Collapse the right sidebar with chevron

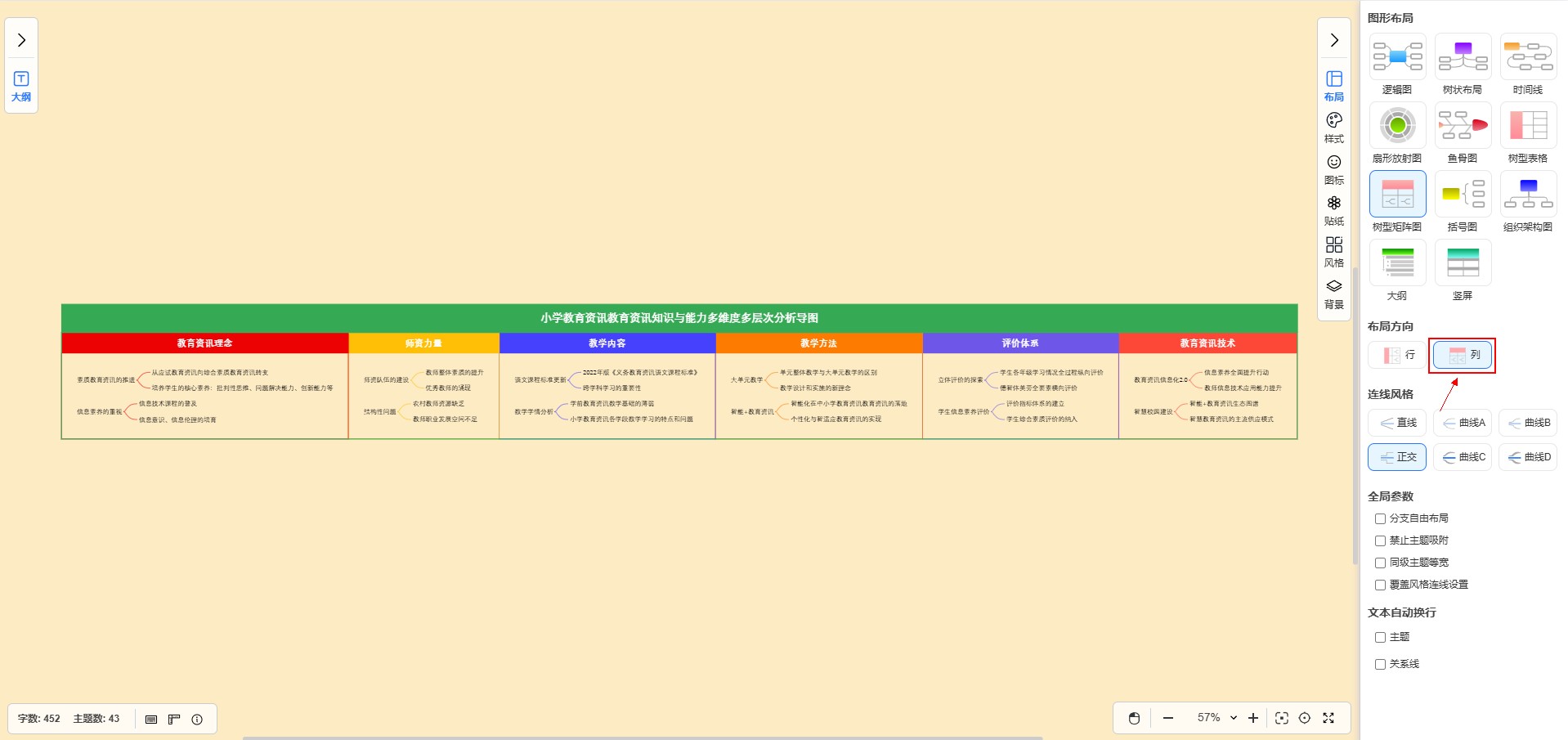(1333, 40)
